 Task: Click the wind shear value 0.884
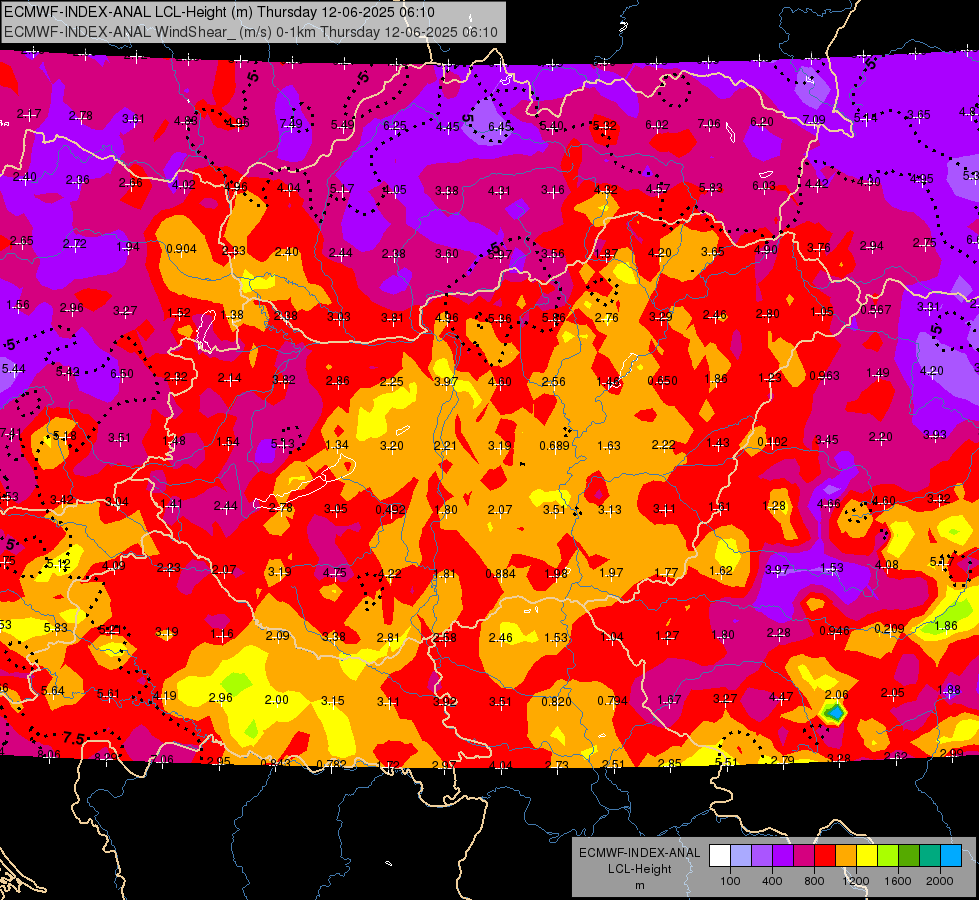(x=501, y=573)
